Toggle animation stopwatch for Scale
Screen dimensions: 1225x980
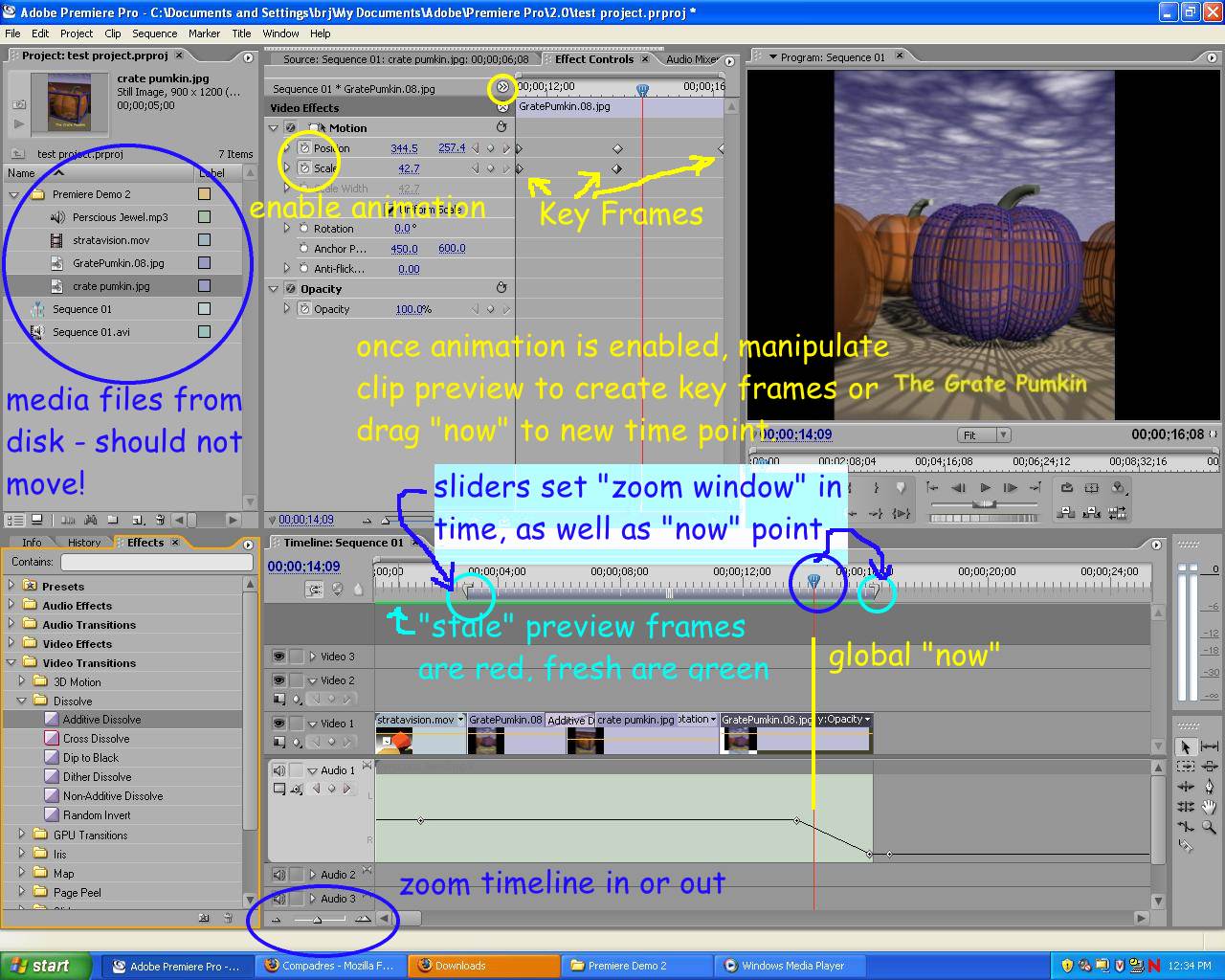[x=304, y=168]
